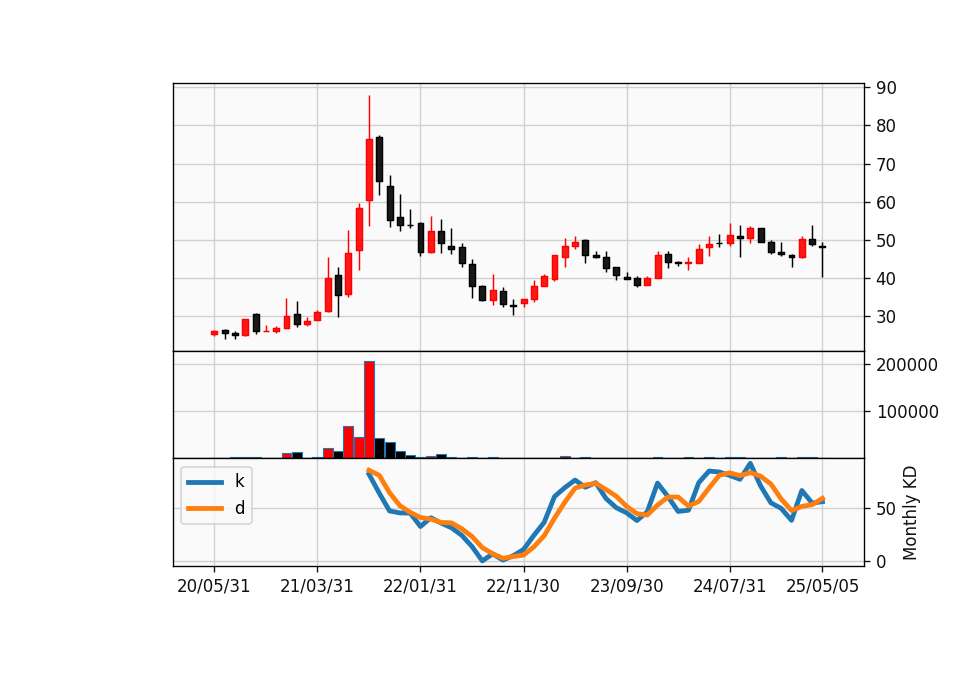The height and width of the screenshot is (690, 960).
Task: Click the date label 24/07/31
Action: pos(729,587)
